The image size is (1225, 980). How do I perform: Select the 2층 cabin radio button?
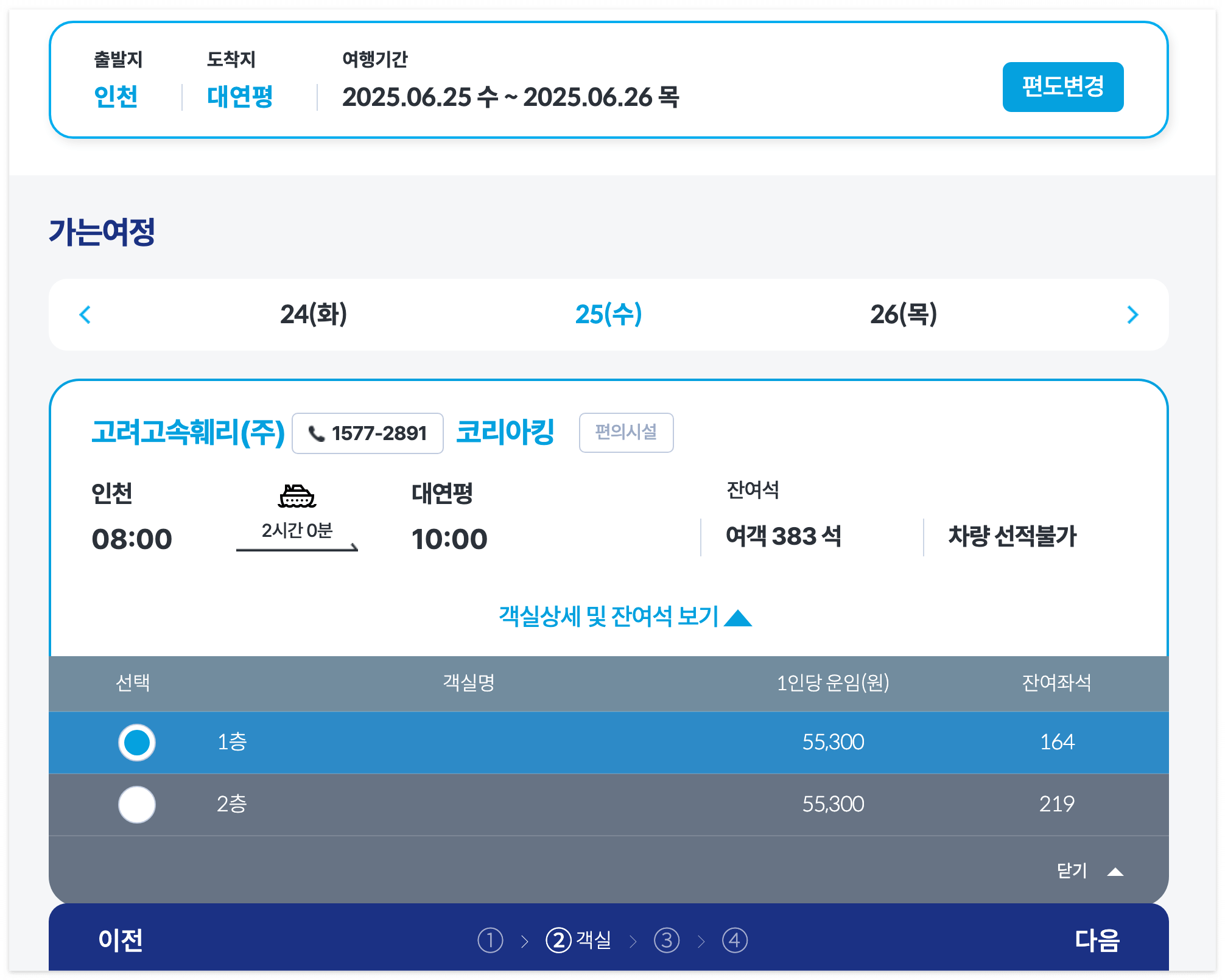(136, 803)
